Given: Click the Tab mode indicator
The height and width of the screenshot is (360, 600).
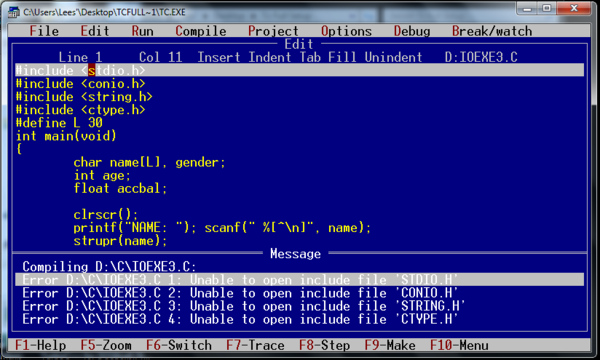Looking at the screenshot, I should coord(310,57).
